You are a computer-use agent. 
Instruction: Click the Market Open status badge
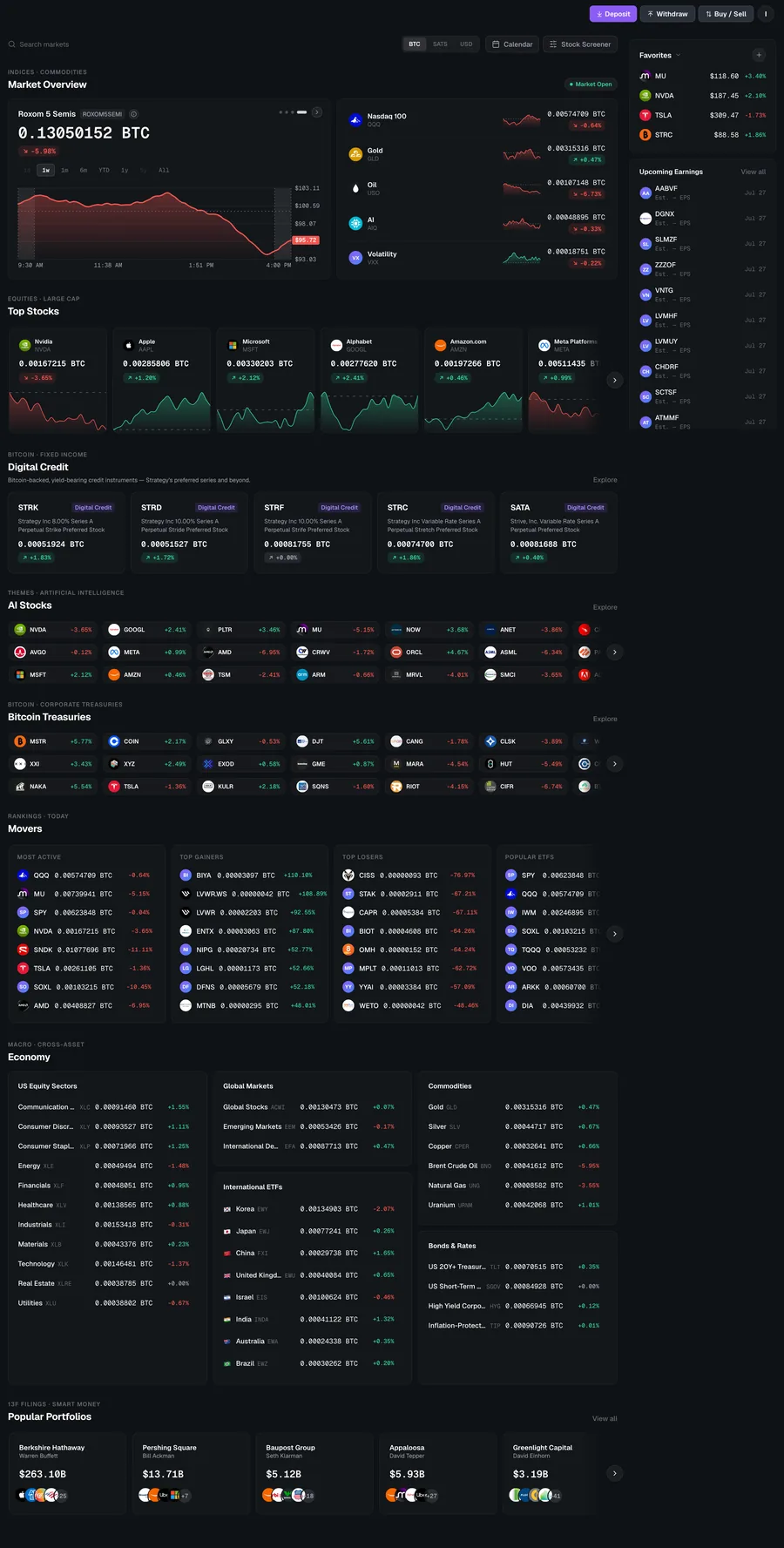[x=591, y=84]
